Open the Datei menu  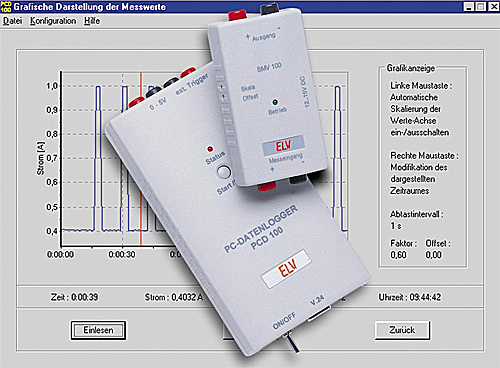12,21
